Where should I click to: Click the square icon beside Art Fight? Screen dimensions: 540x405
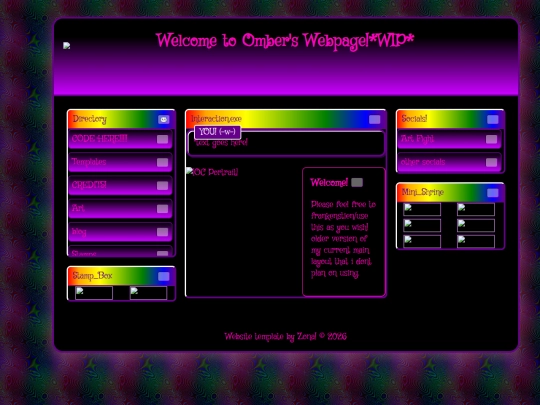[491, 139]
